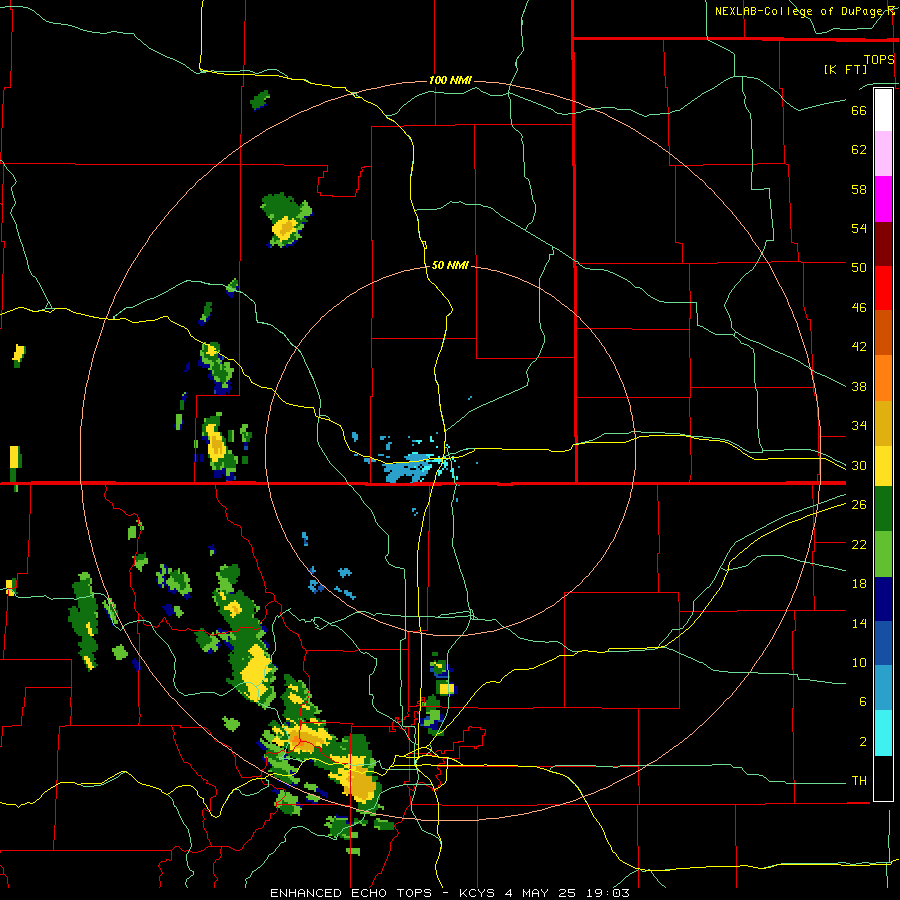Click the 100 NMI range ring label

[450, 80]
